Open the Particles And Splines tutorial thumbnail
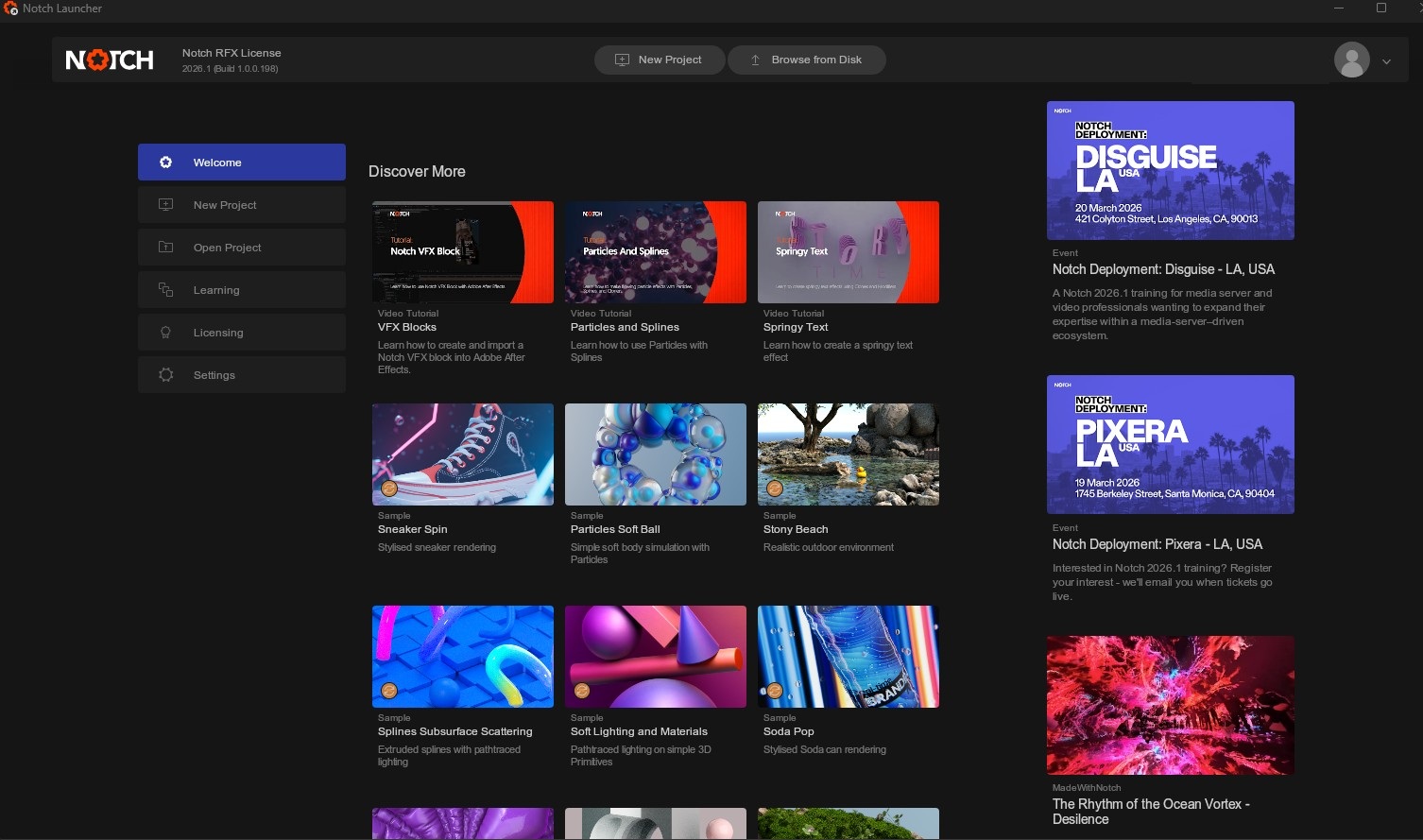 tap(655, 252)
